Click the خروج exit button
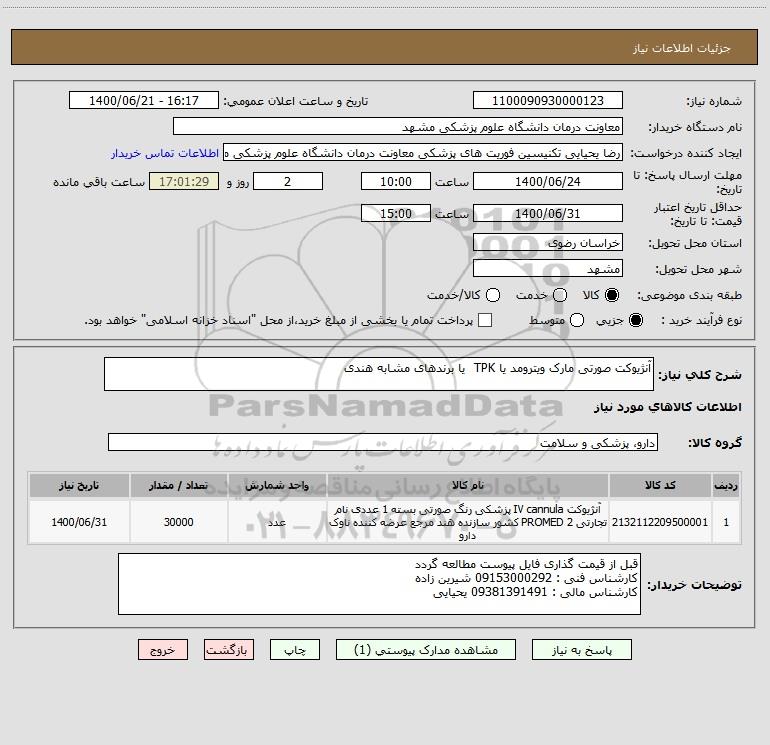The height and width of the screenshot is (745, 770). 163,650
